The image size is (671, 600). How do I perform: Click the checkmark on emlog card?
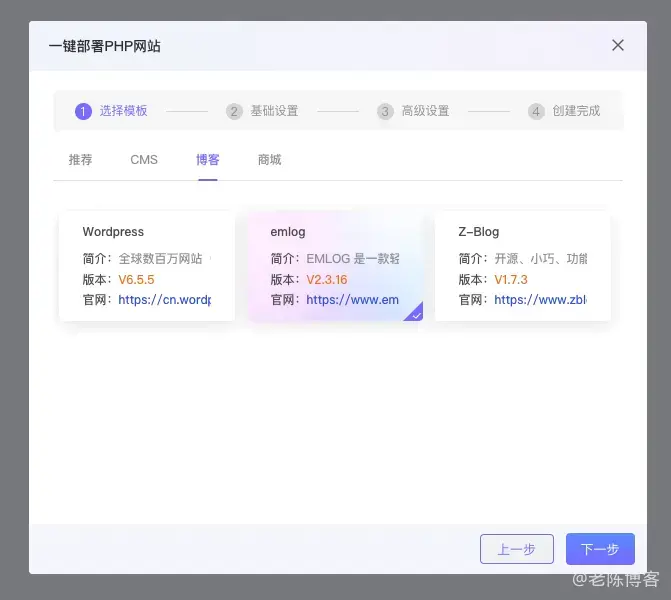[416, 315]
